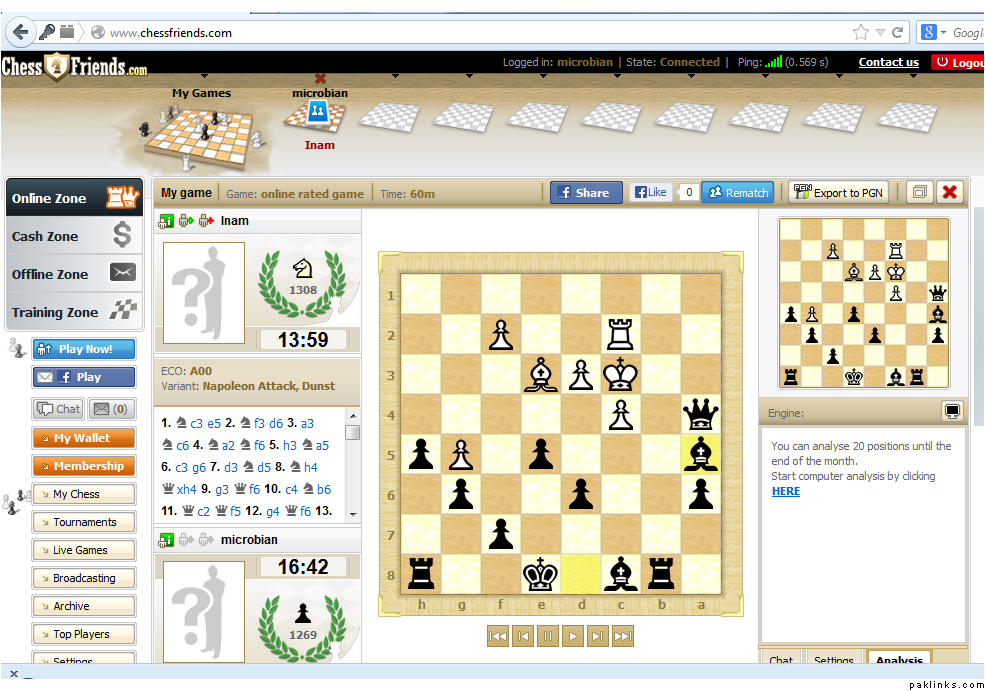This screenshot has width=985, height=691.
Task: Expand the Membership section
Action: [x=84, y=466]
